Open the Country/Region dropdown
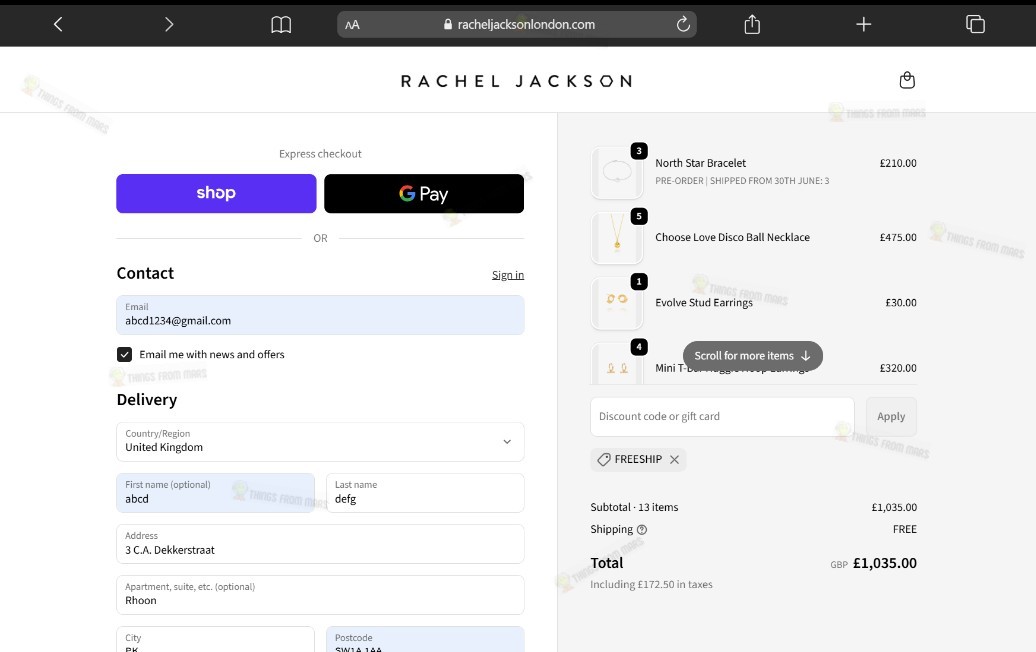This screenshot has height=652, width=1036. pos(320,442)
